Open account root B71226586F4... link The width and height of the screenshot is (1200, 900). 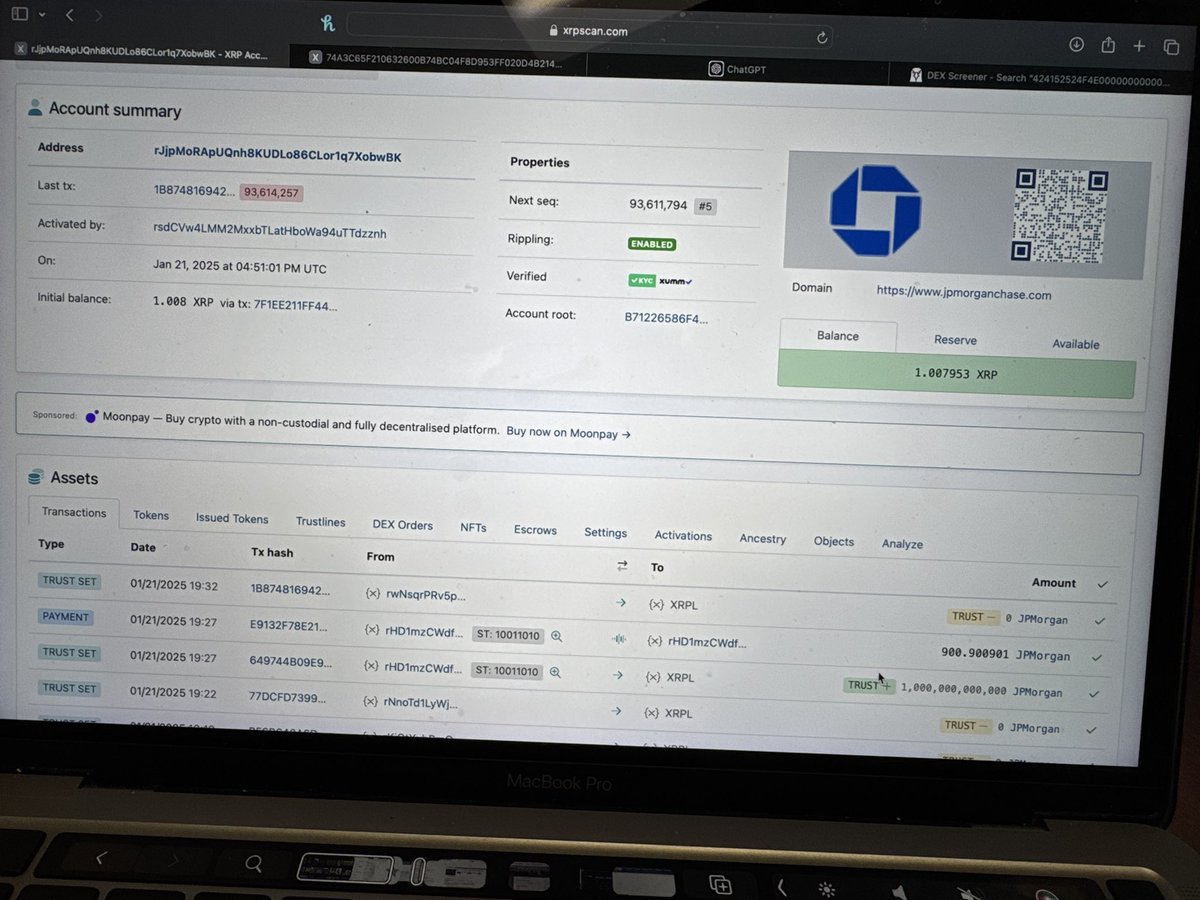point(667,318)
